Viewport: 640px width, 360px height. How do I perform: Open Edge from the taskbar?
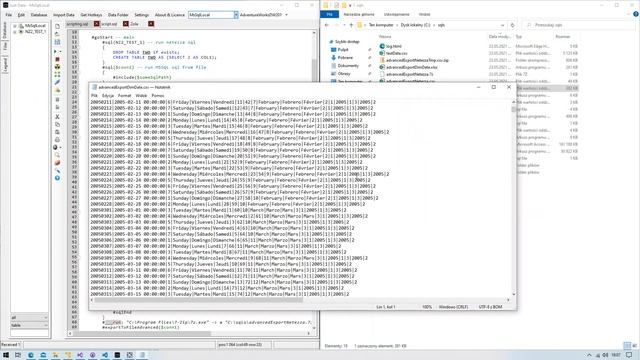point(31,355)
